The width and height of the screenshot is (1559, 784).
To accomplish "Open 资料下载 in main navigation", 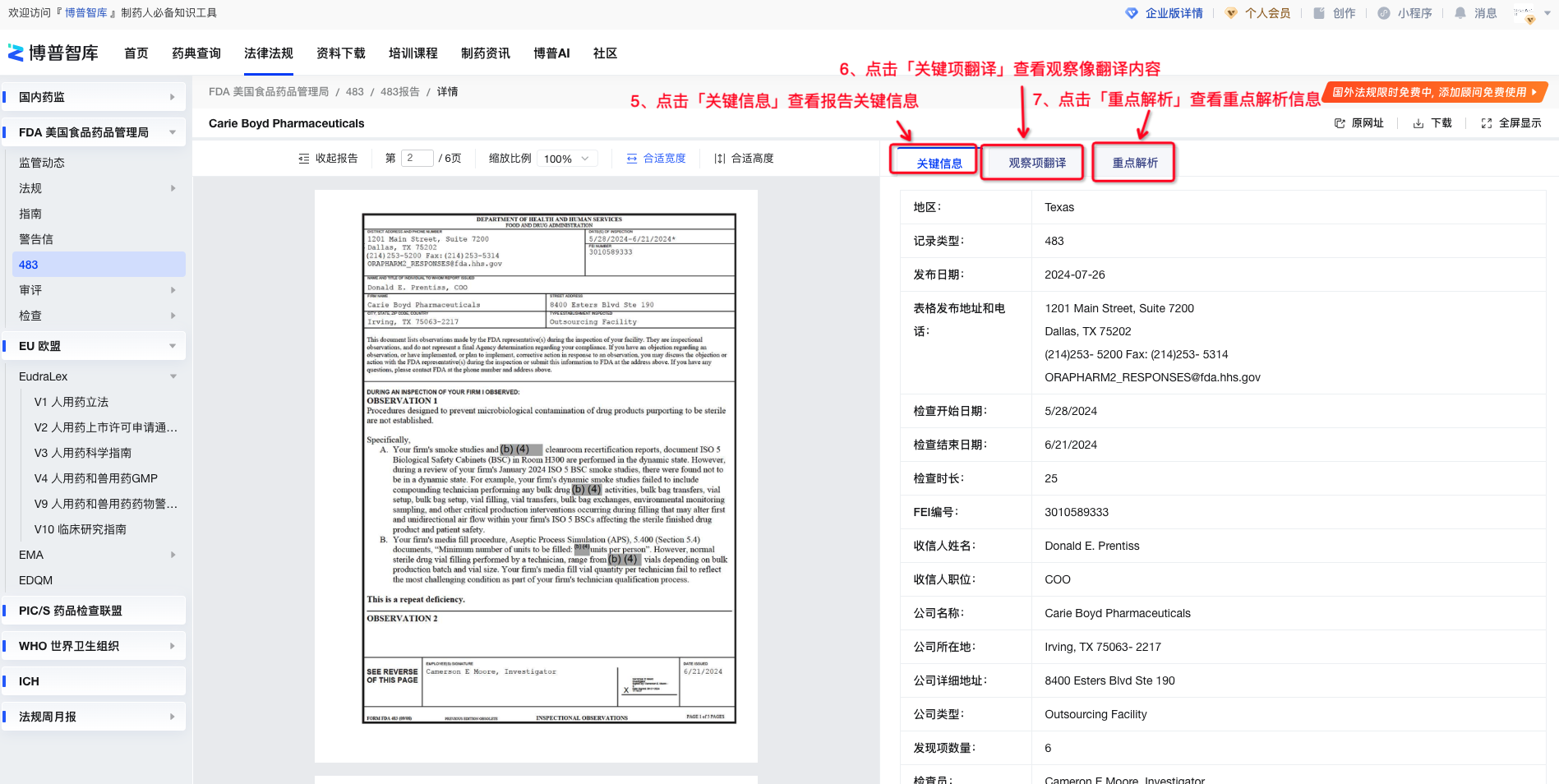I will tap(341, 53).
